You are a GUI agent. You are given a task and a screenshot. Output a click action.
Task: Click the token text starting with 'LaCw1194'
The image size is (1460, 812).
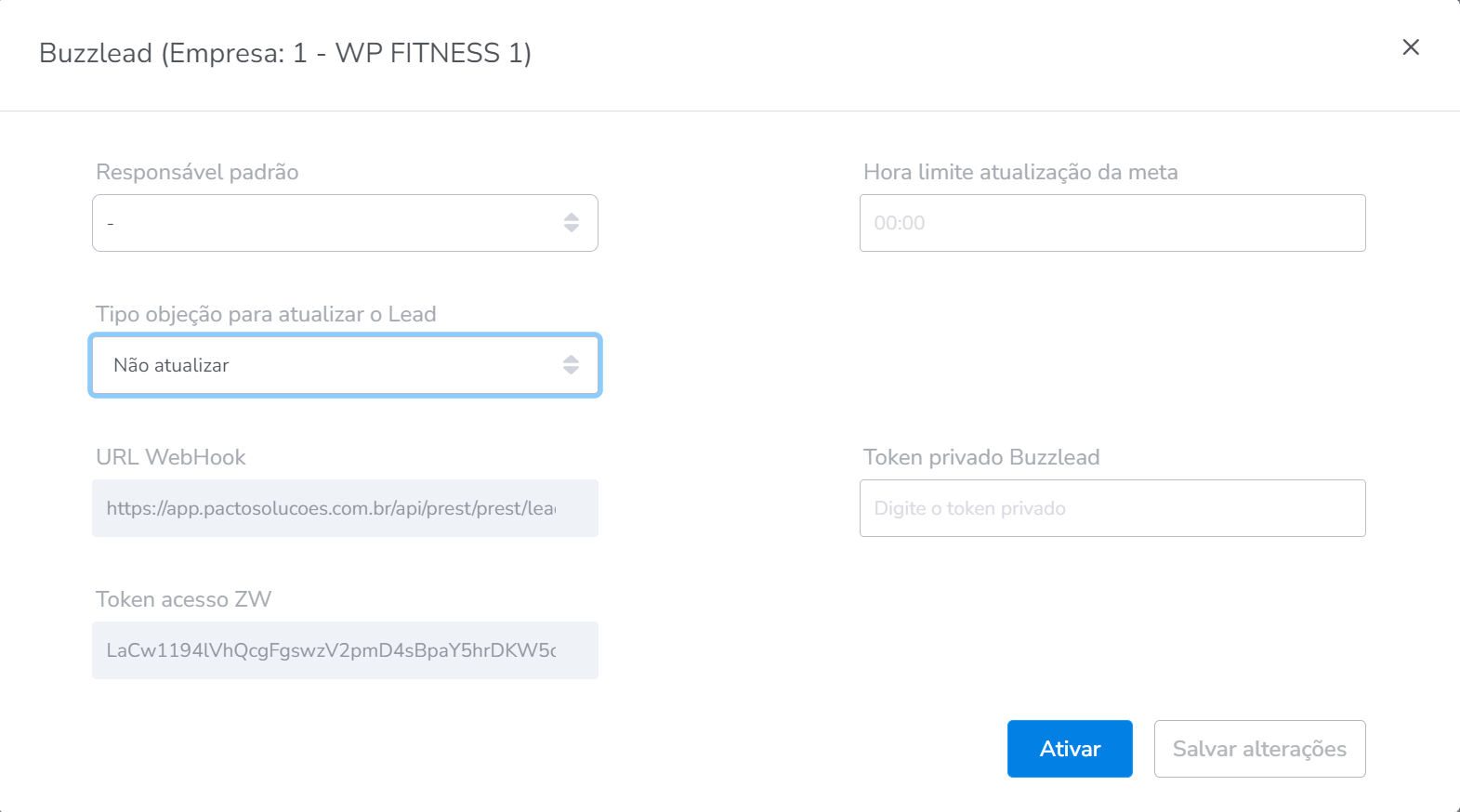point(330,650)
